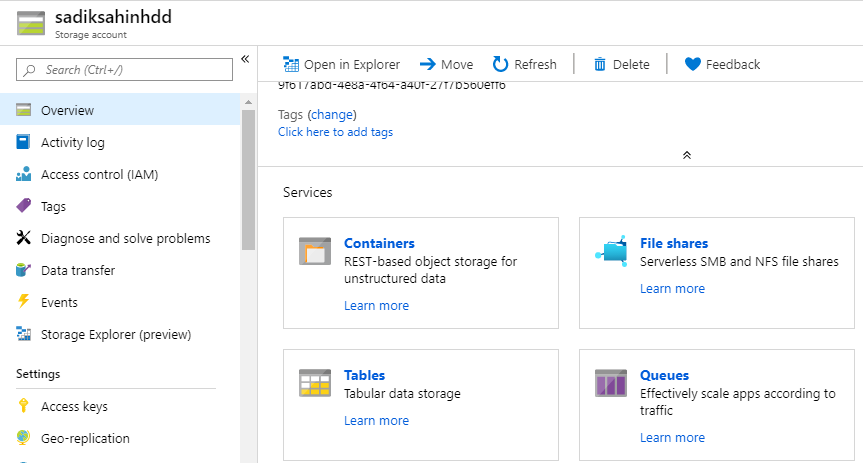This screenshot has height=463, width=863.
Task: Click Learn more under Tables
Action: click(376, 421)
